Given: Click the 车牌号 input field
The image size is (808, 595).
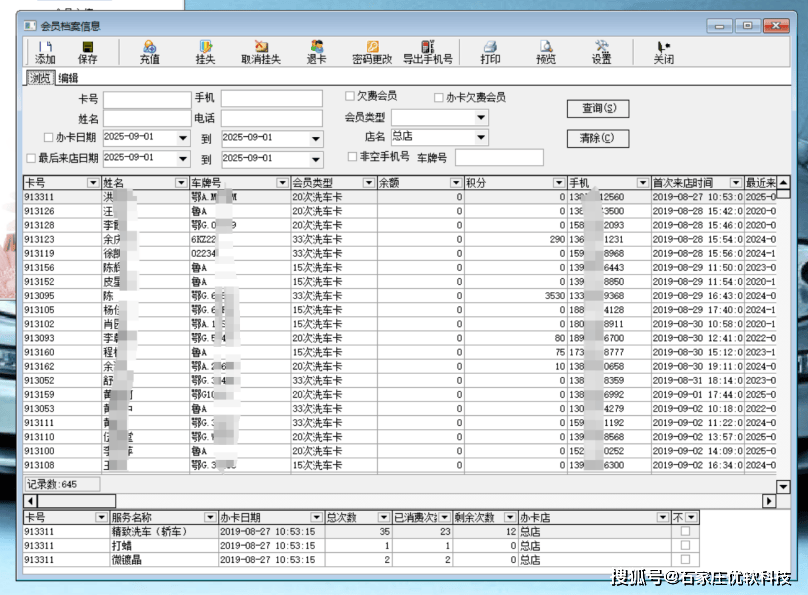Looking at the screenshot, I should (x=497, y=157).
